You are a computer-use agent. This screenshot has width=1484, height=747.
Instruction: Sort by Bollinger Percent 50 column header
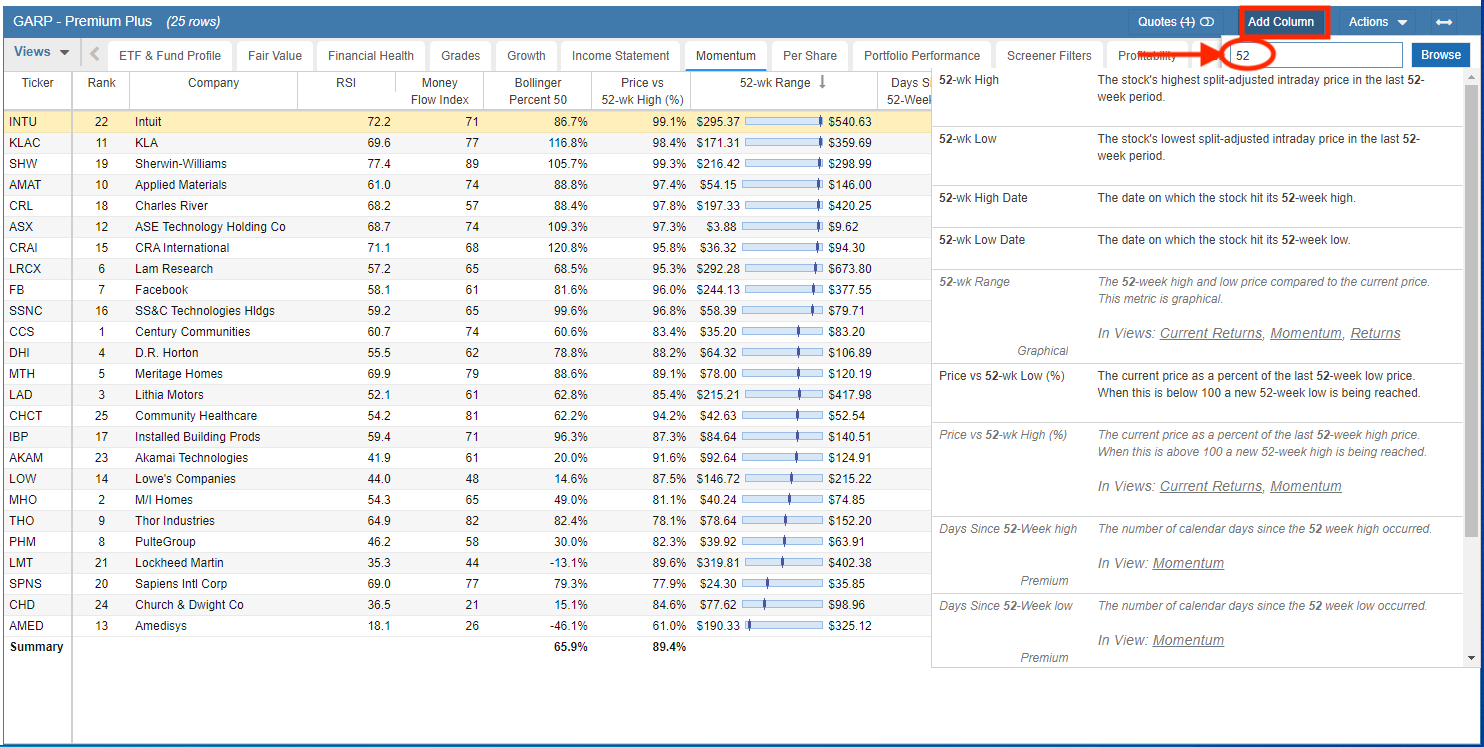tap(538, 91)
